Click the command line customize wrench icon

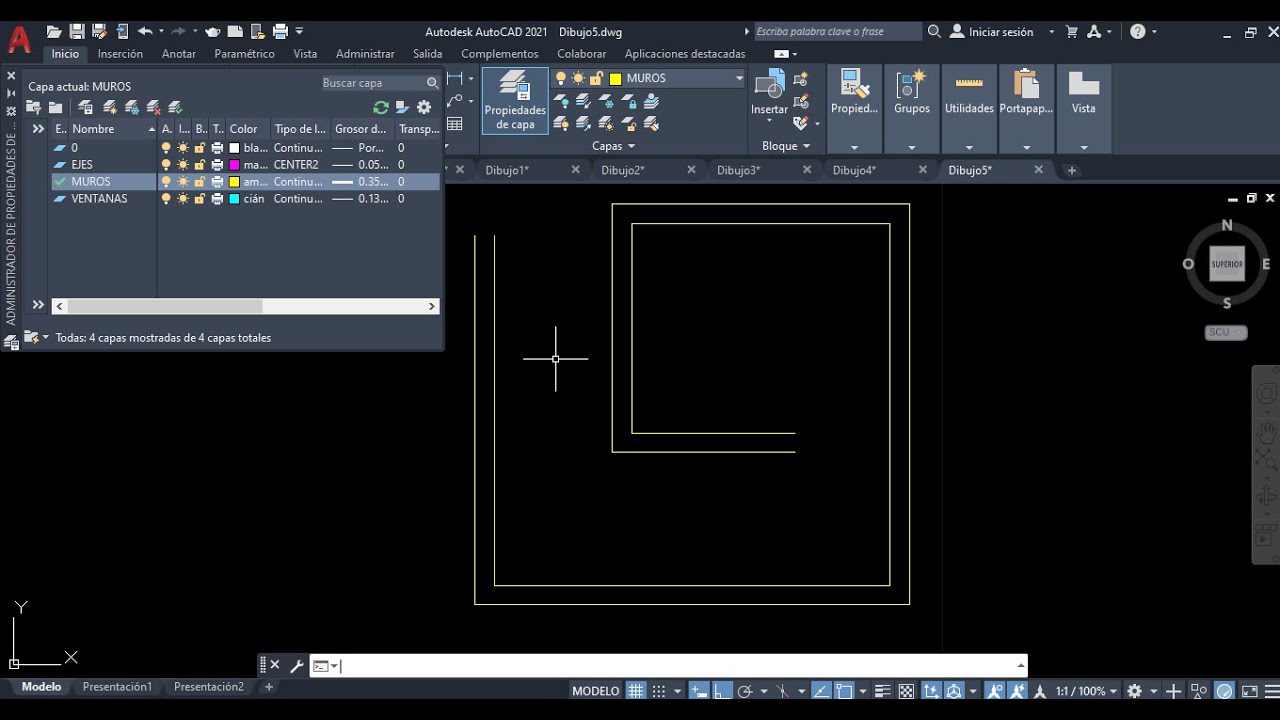296,665
